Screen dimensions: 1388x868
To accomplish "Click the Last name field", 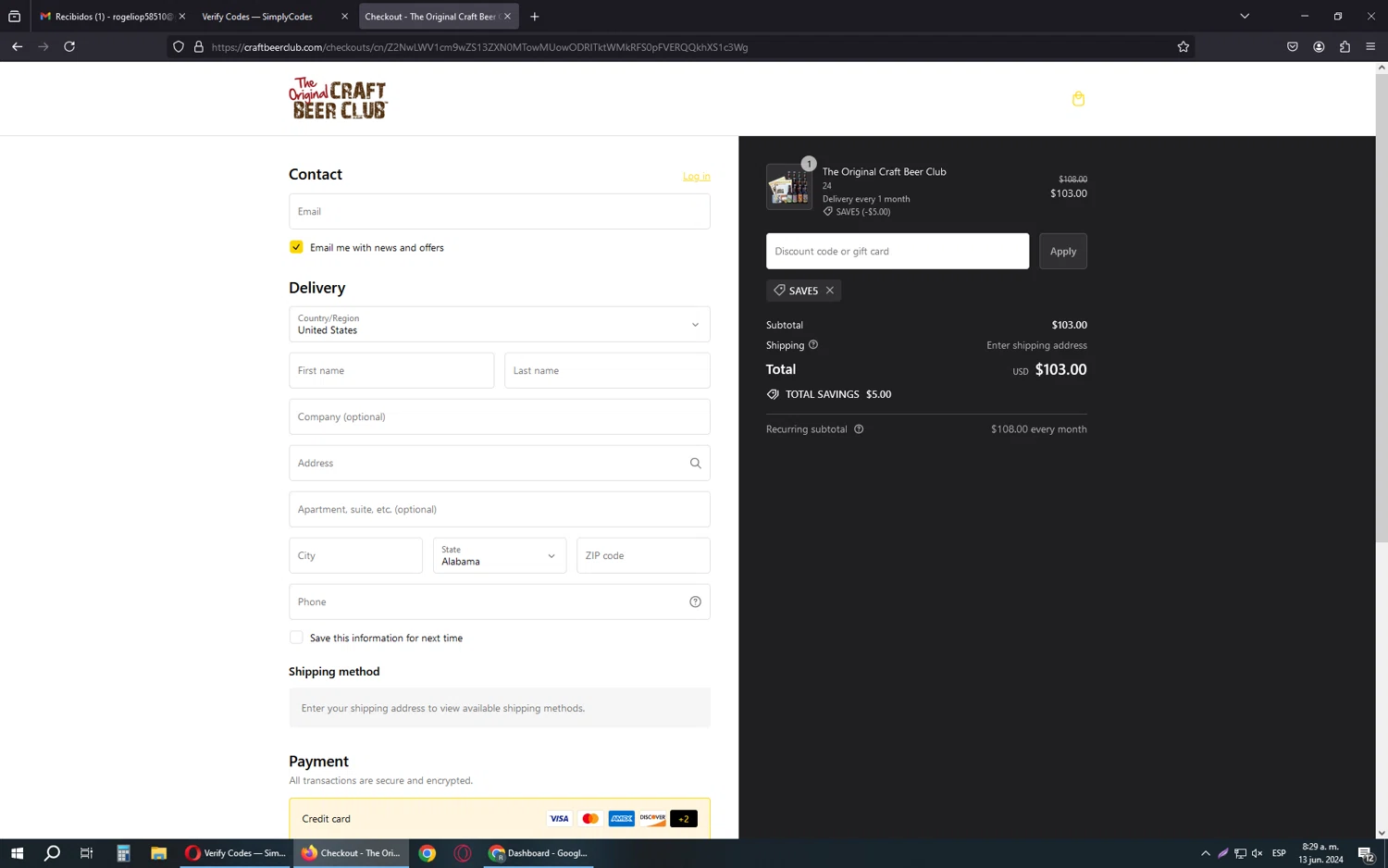I will pos(607,370).
